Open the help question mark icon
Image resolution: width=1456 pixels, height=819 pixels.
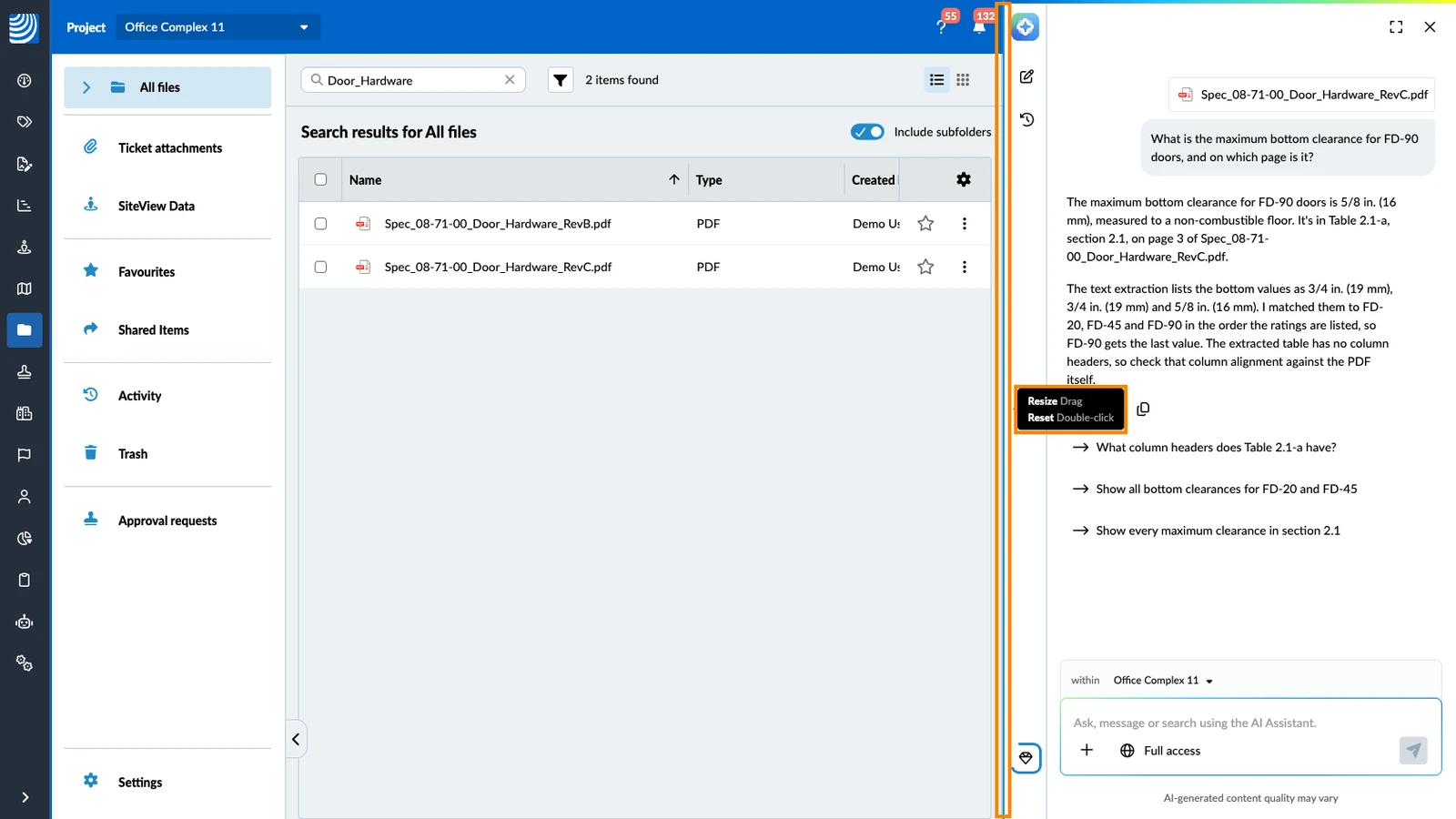(941, 27)
